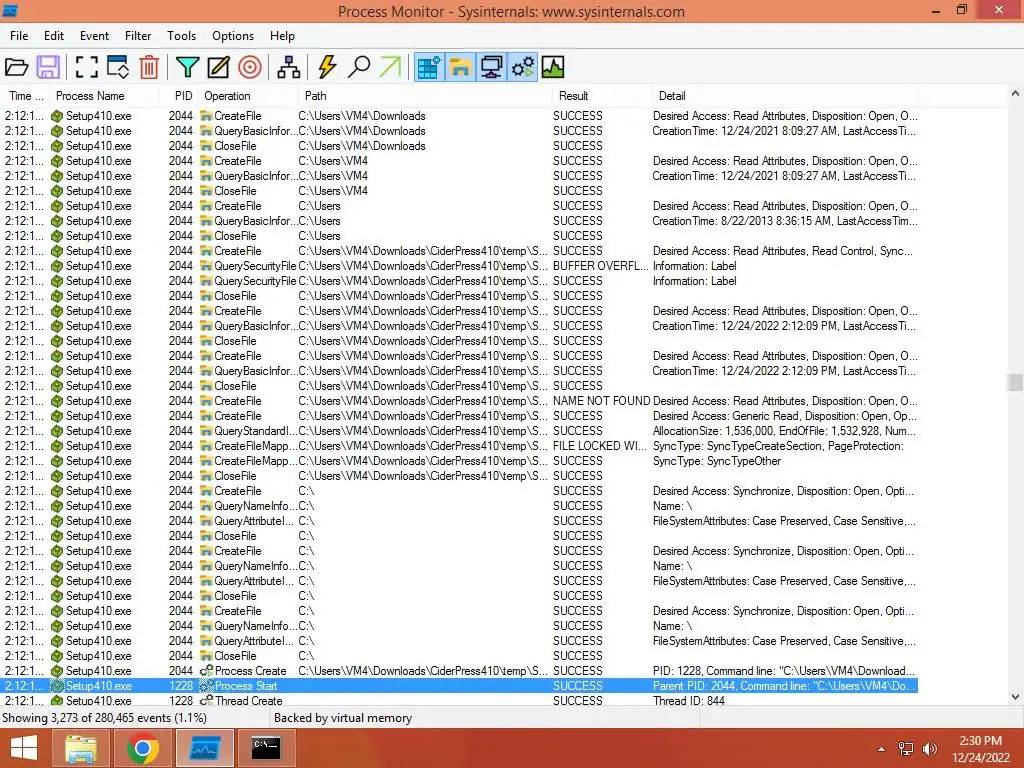Open the Filter funnel icon
Image resolution: width=1024 pixels, height=768 pixels.
pos(187,67)
